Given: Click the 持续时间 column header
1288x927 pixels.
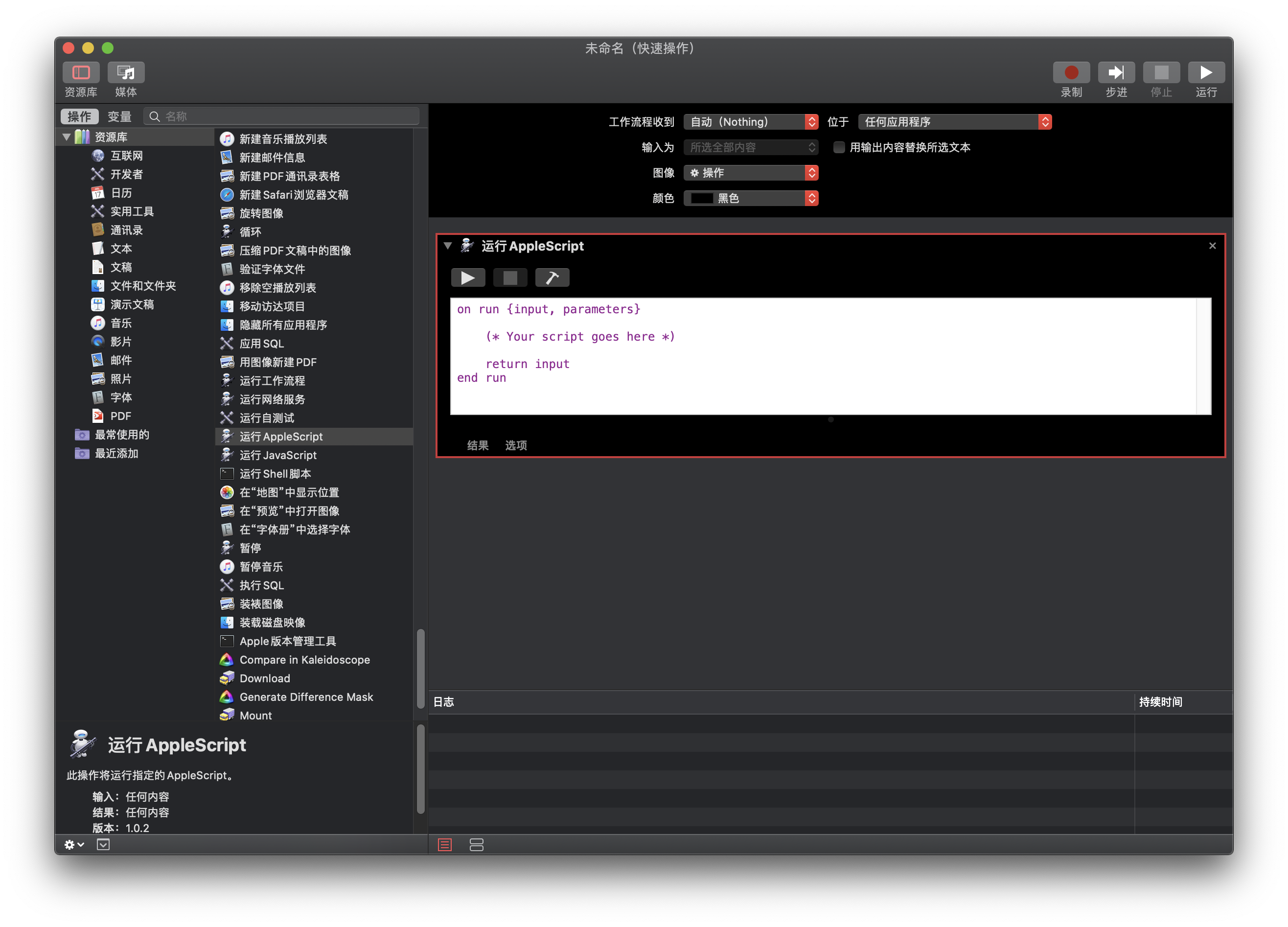Looking at the screenshot, I should (1183, 702).
